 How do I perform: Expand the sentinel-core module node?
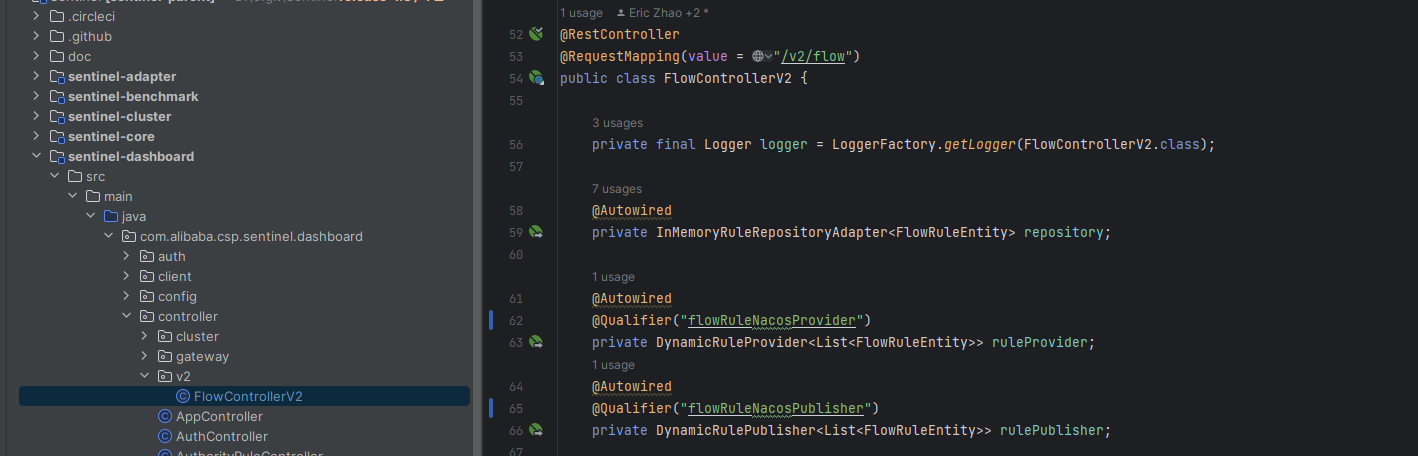coord(37,136)
